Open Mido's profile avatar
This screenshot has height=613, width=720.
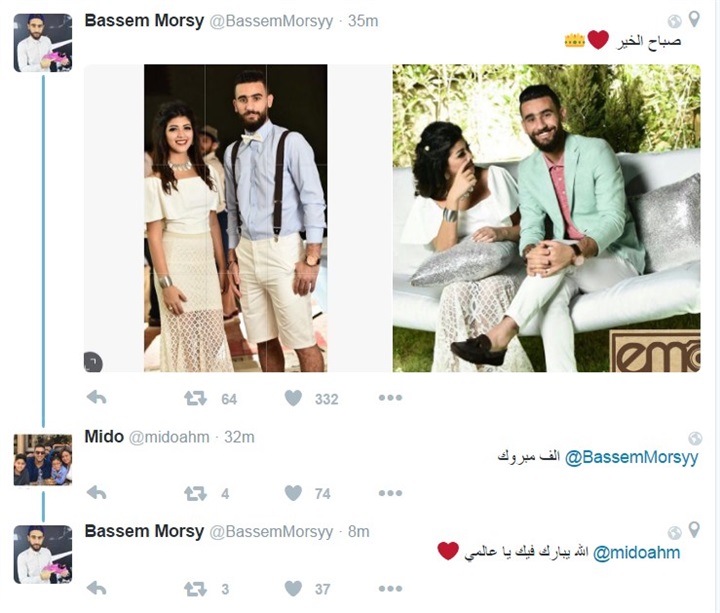(43, 460)
